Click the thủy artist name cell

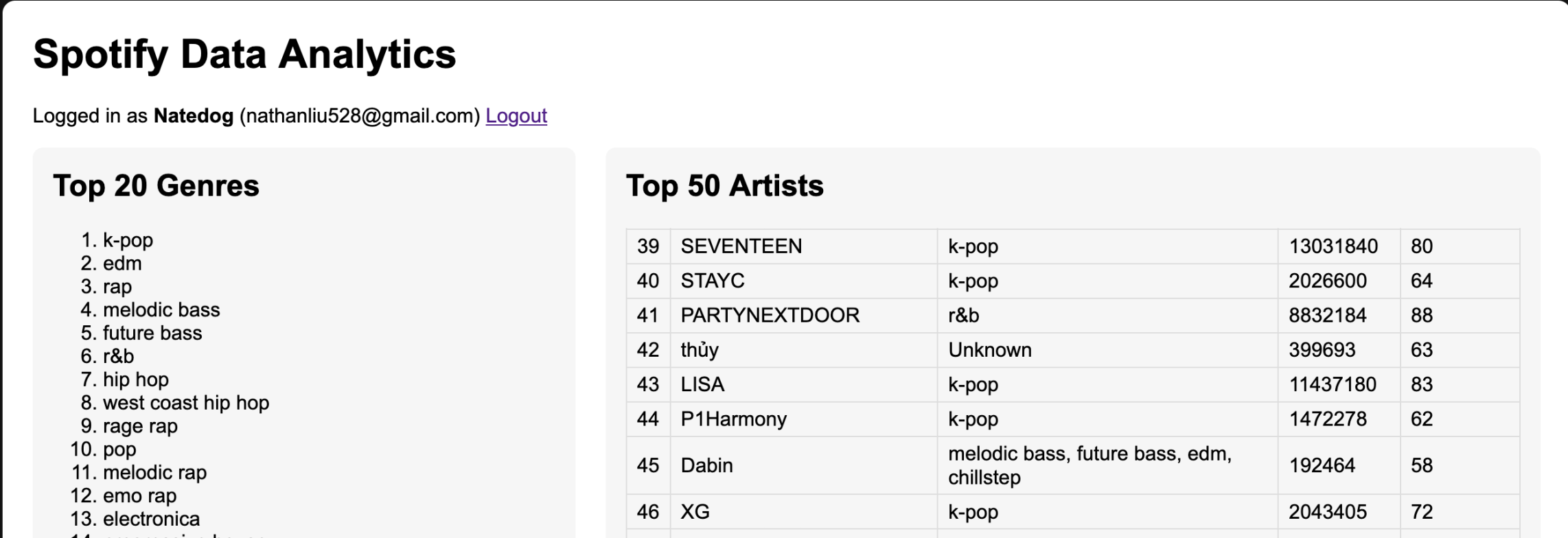(x=700, y=350)
